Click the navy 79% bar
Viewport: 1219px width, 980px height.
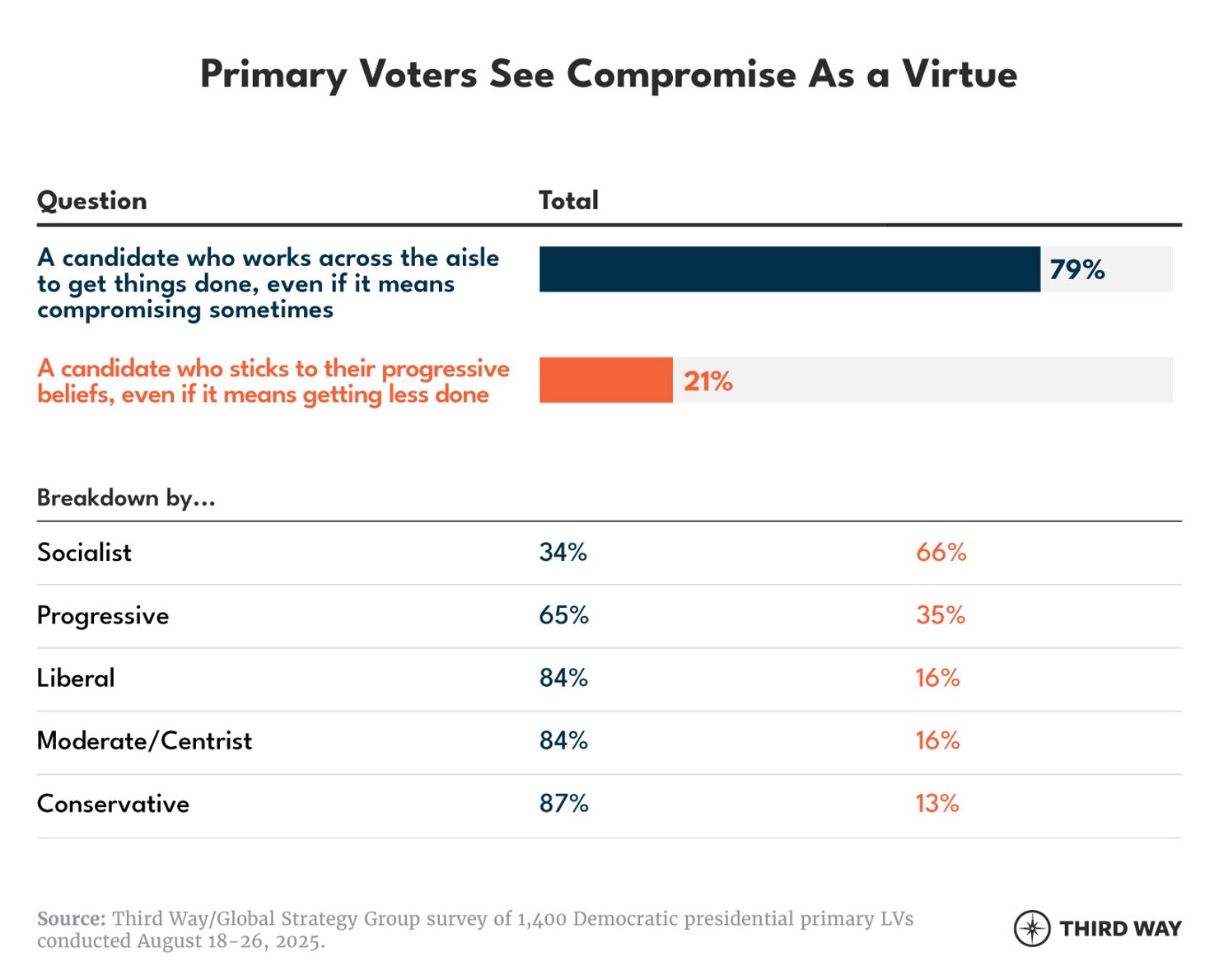(789, 269)
